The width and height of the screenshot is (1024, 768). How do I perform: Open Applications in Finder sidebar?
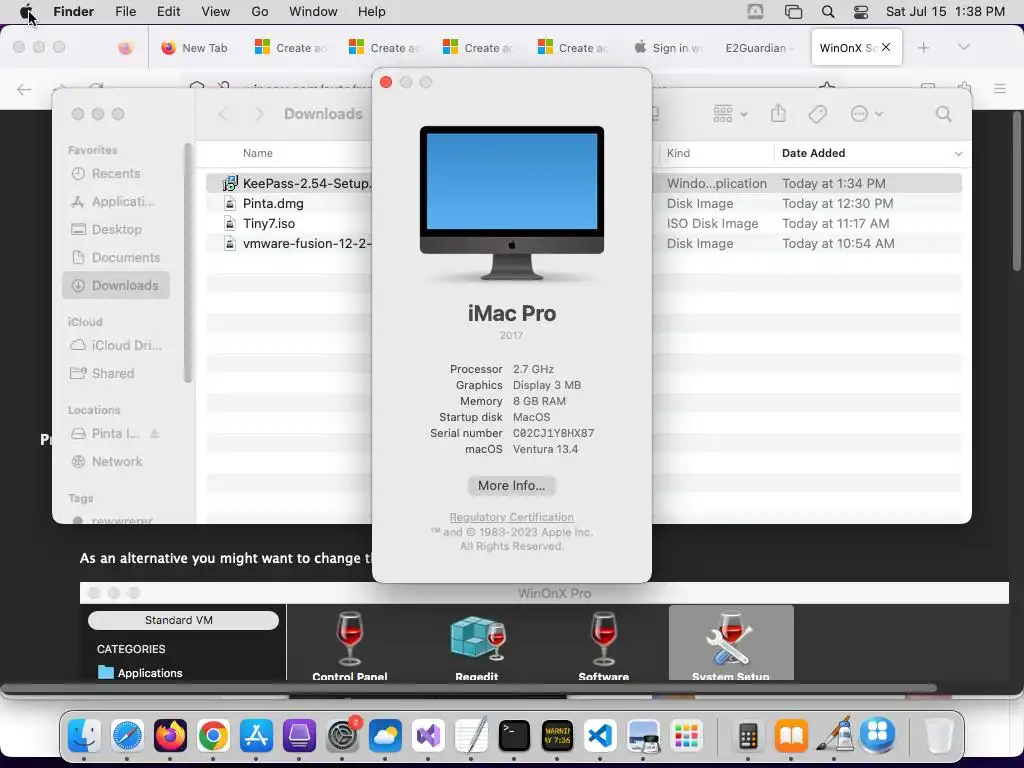coord(116,201)
